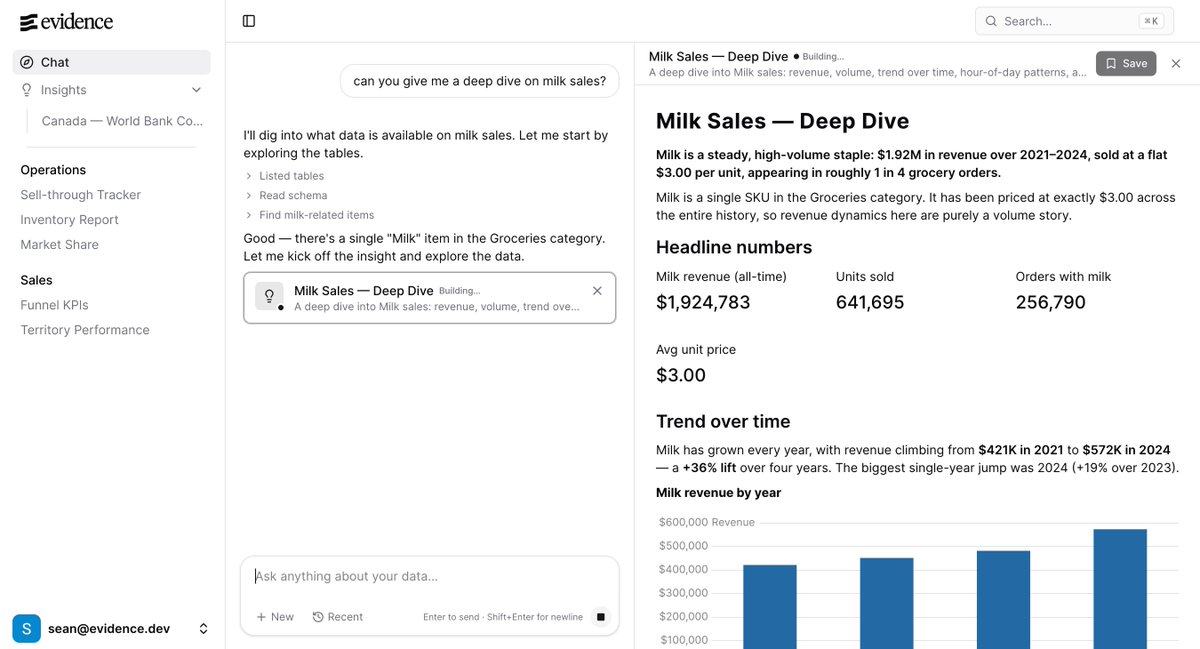Click the Recent history clock icon
The width and height of the screenshot is (1200, 649).
pos(318,617)
